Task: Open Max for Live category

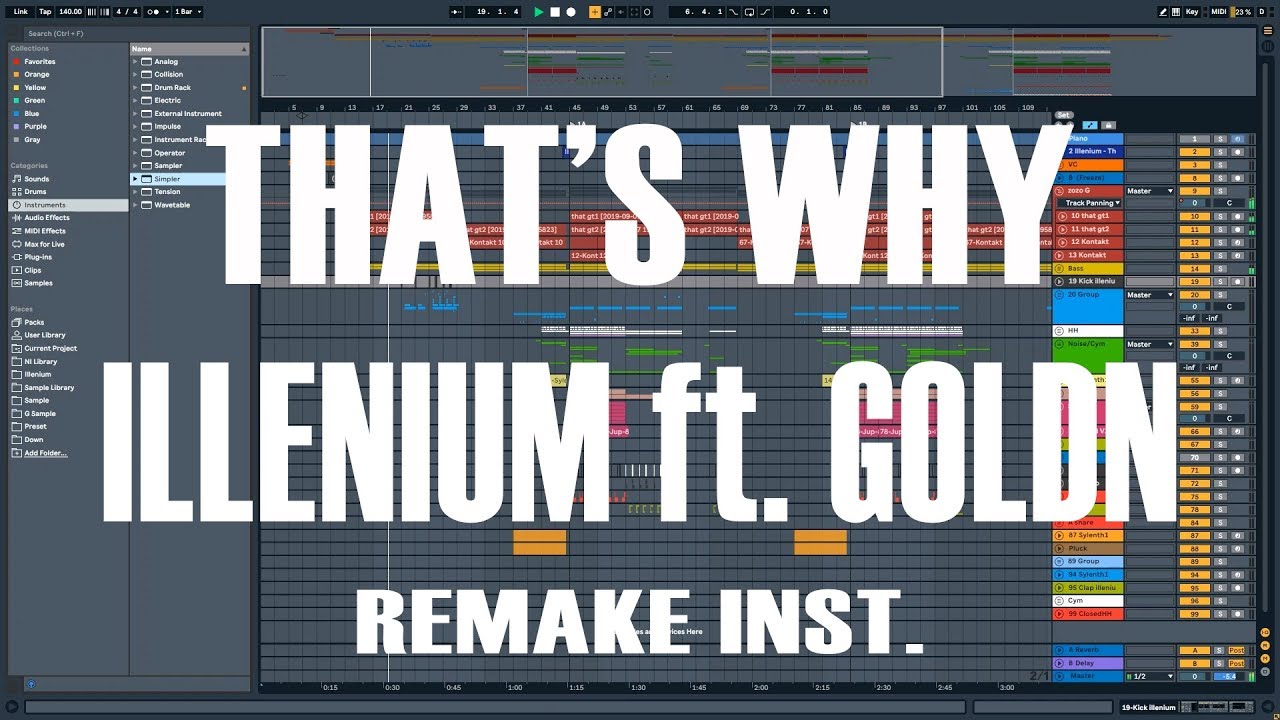Action: (44, 244)
